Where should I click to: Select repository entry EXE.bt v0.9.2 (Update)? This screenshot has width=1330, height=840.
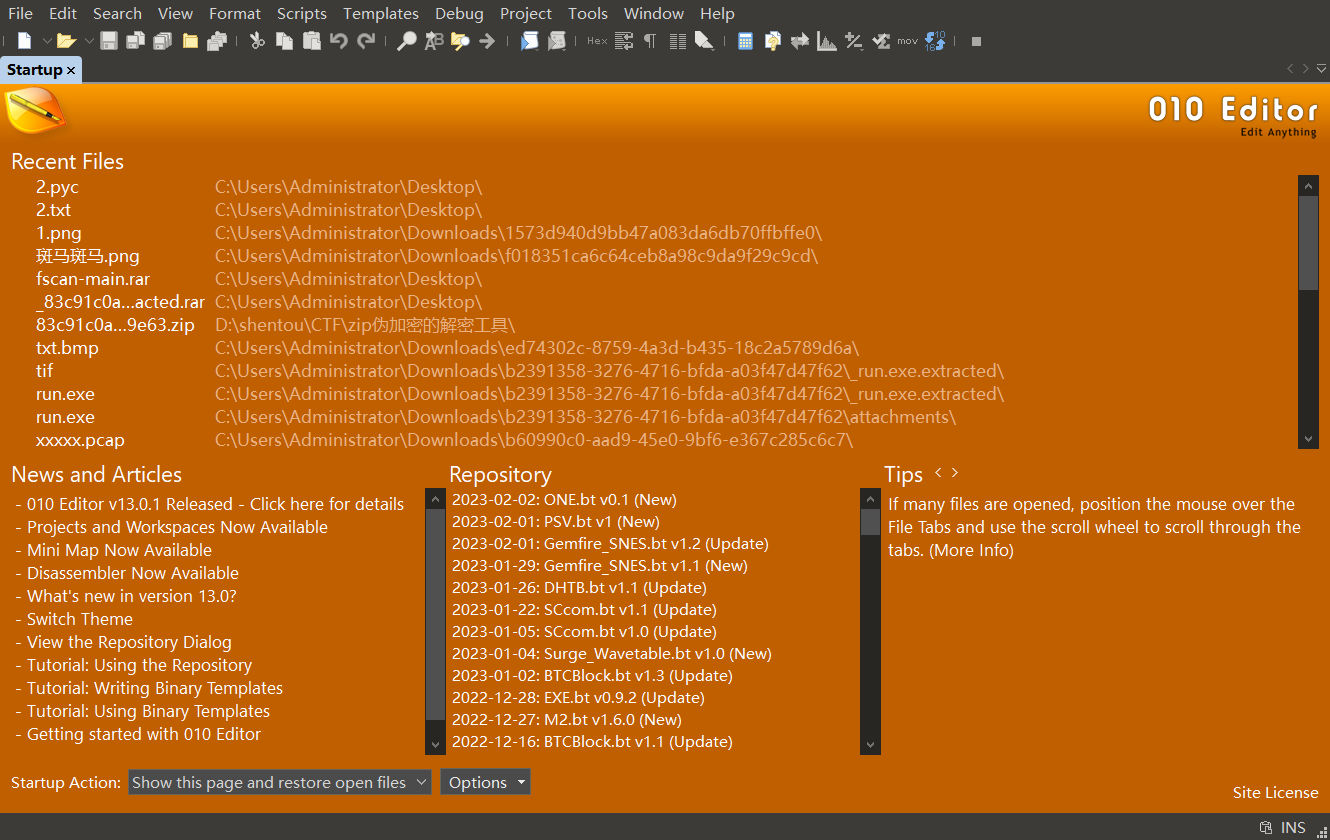pos(578,697)
